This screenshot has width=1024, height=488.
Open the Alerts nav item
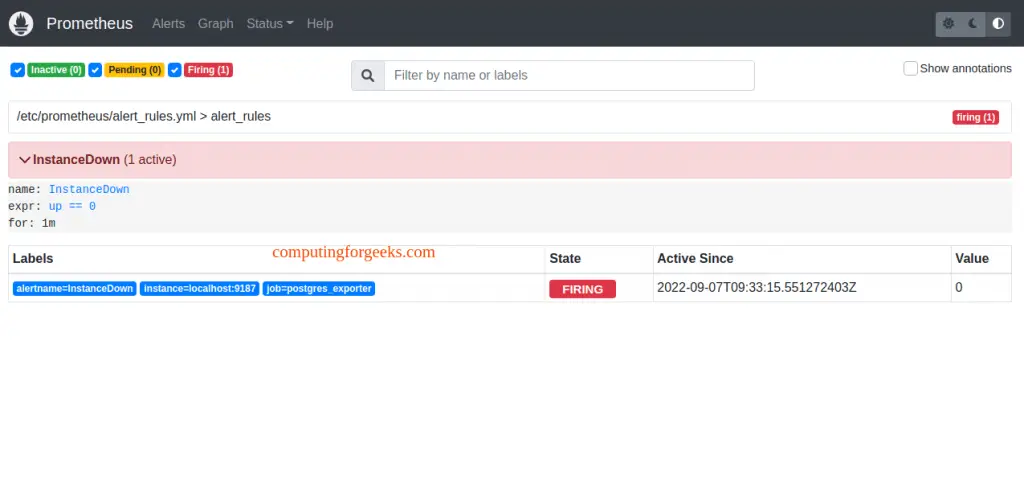168,24
